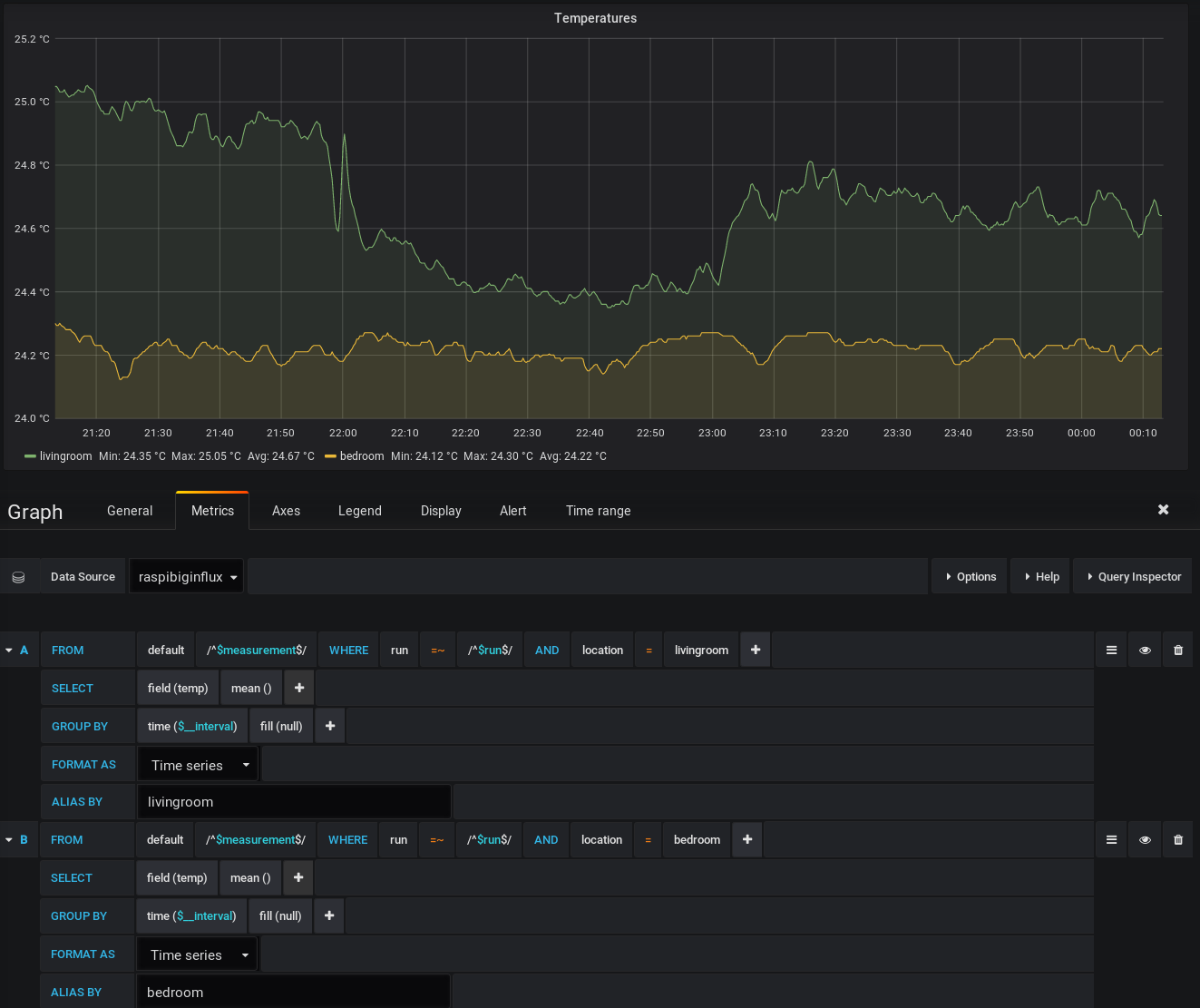Add SELECT function plus in query A
This screenshot has width=1200, height=1008.
tap(299, 688)
